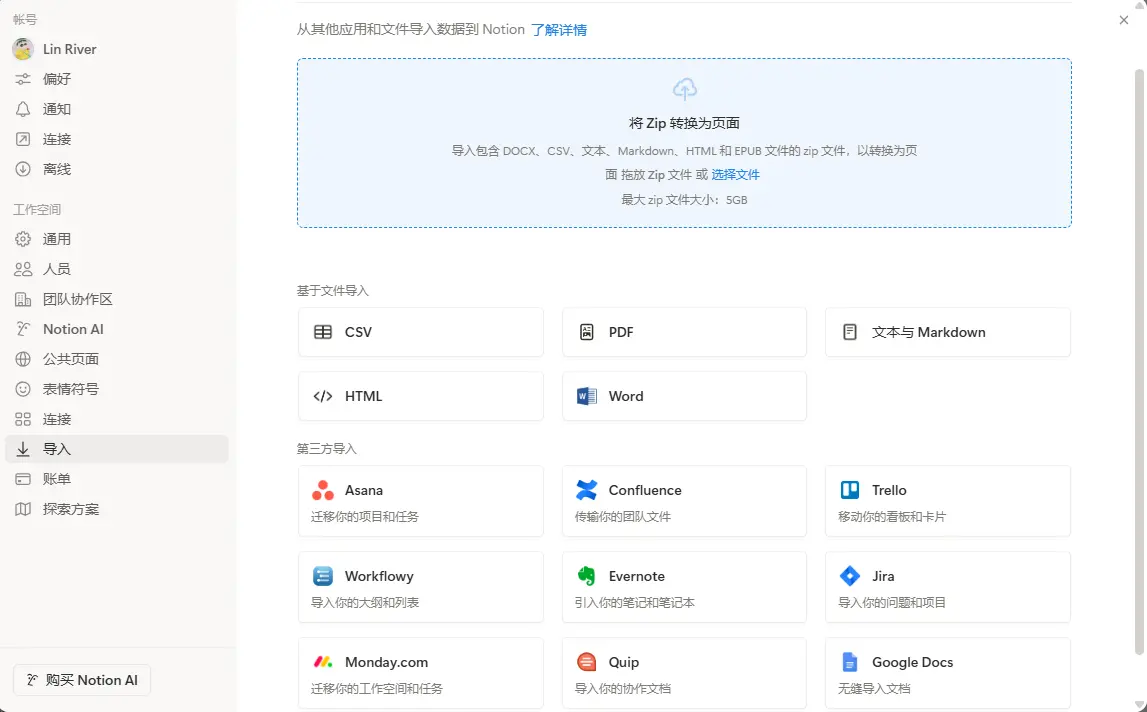Click the preferences sliders icon beside 偏好

pyautogui.click(x=23, y=79)
